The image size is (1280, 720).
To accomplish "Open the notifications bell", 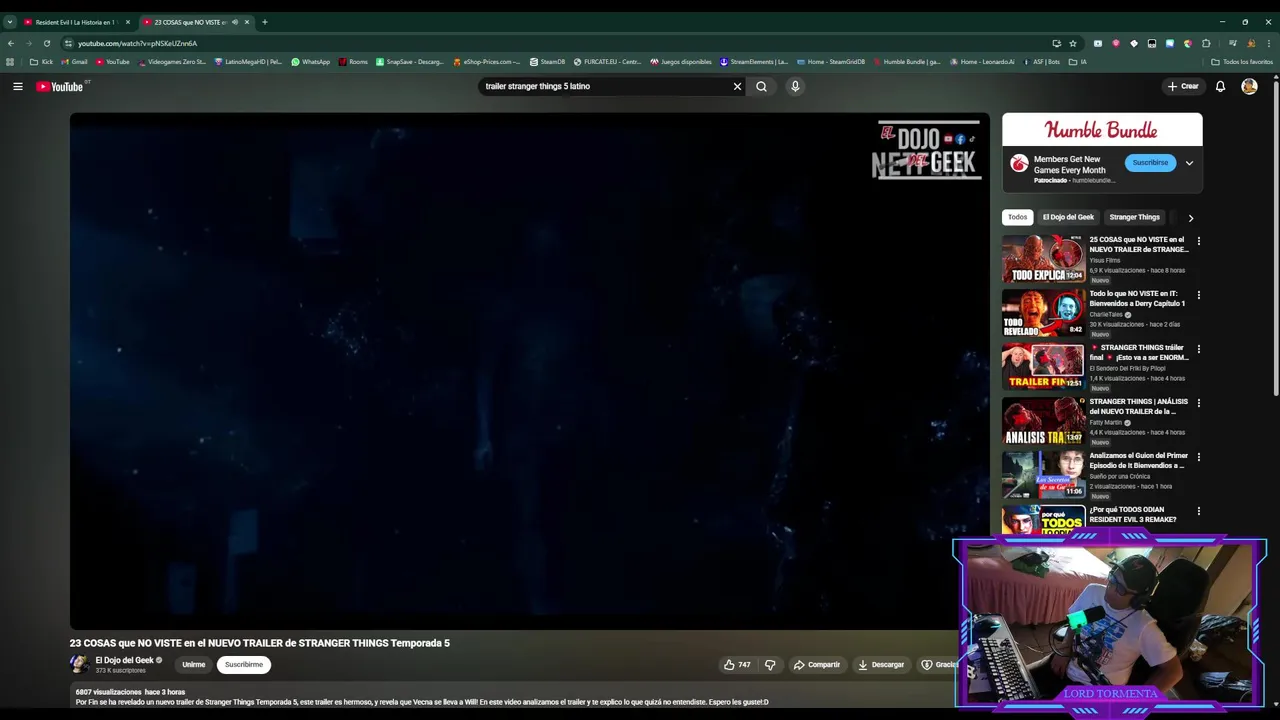I will (x=1220, y=87).
